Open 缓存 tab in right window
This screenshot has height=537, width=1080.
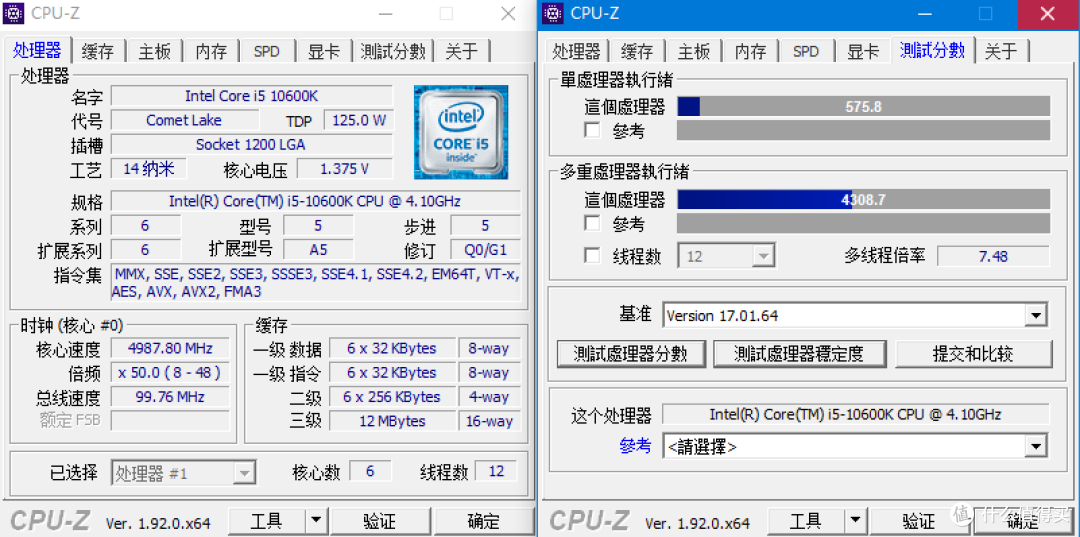point(637,52)
